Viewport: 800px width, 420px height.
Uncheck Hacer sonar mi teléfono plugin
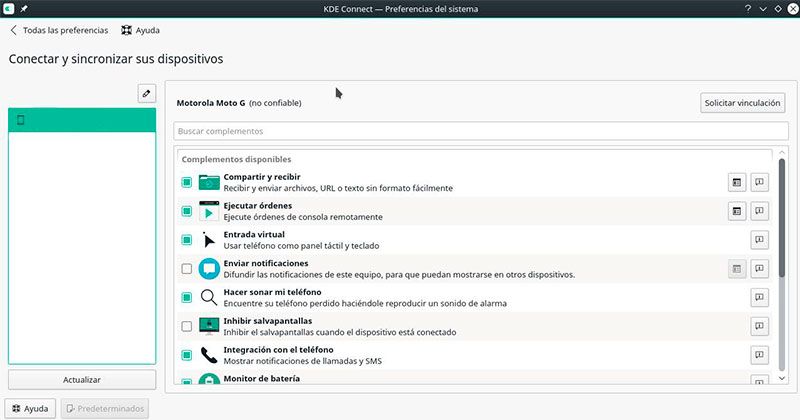tap(187, 298)
